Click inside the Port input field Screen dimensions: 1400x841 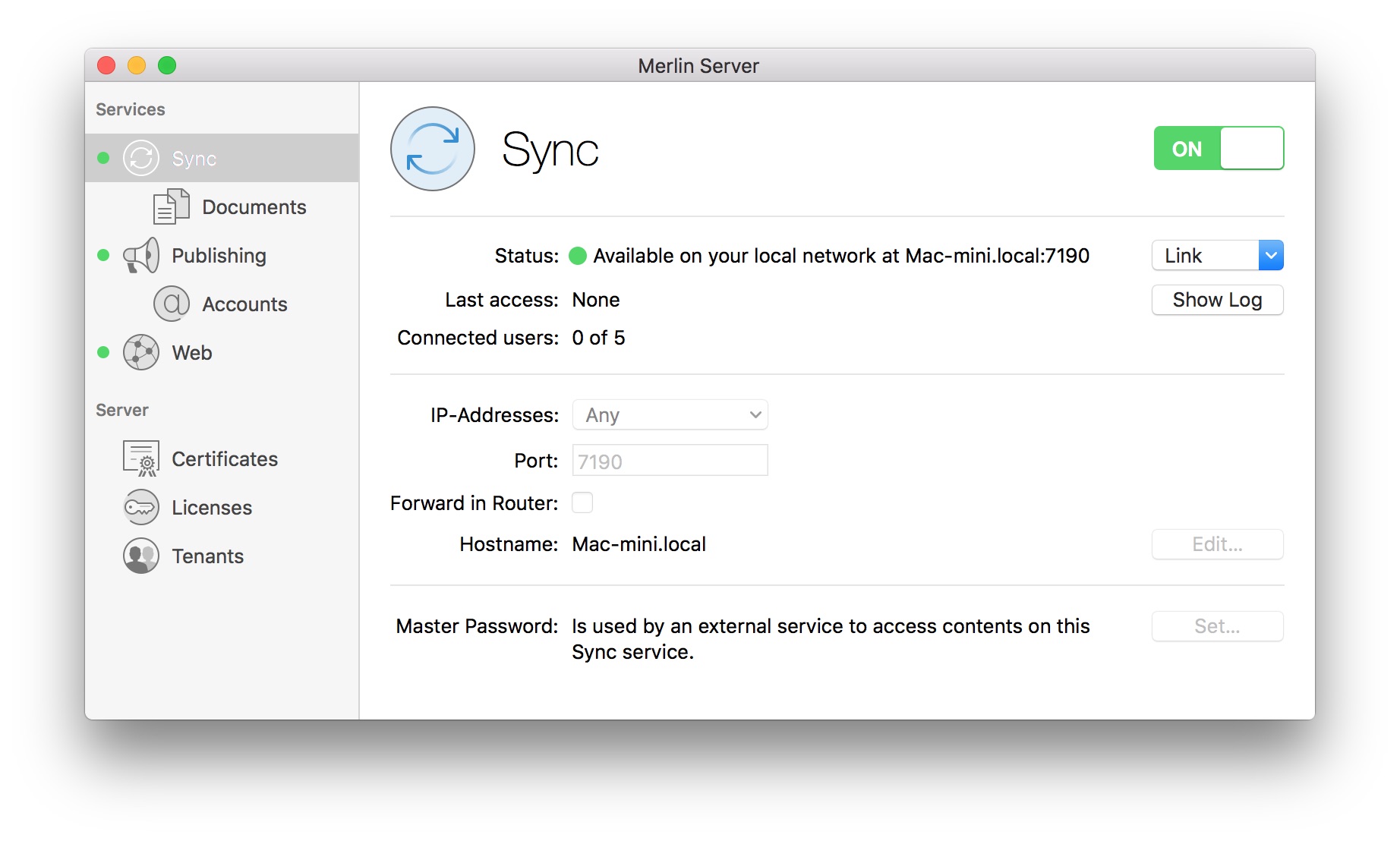(x=669, y=460)
